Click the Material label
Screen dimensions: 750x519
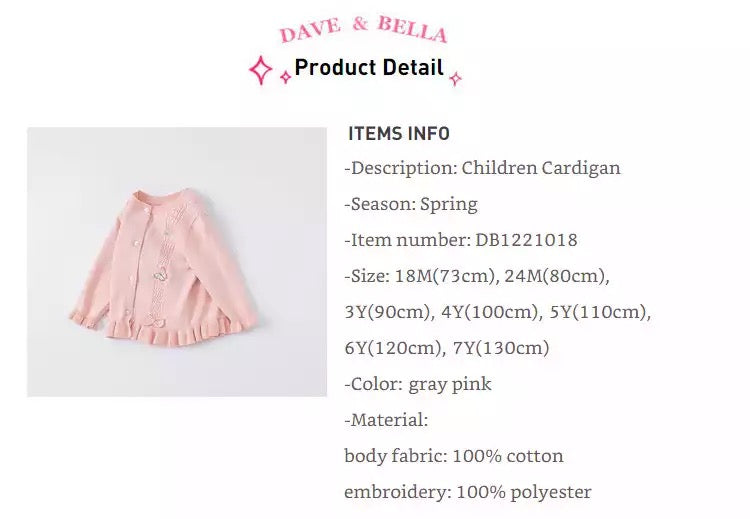click(386, 420)
